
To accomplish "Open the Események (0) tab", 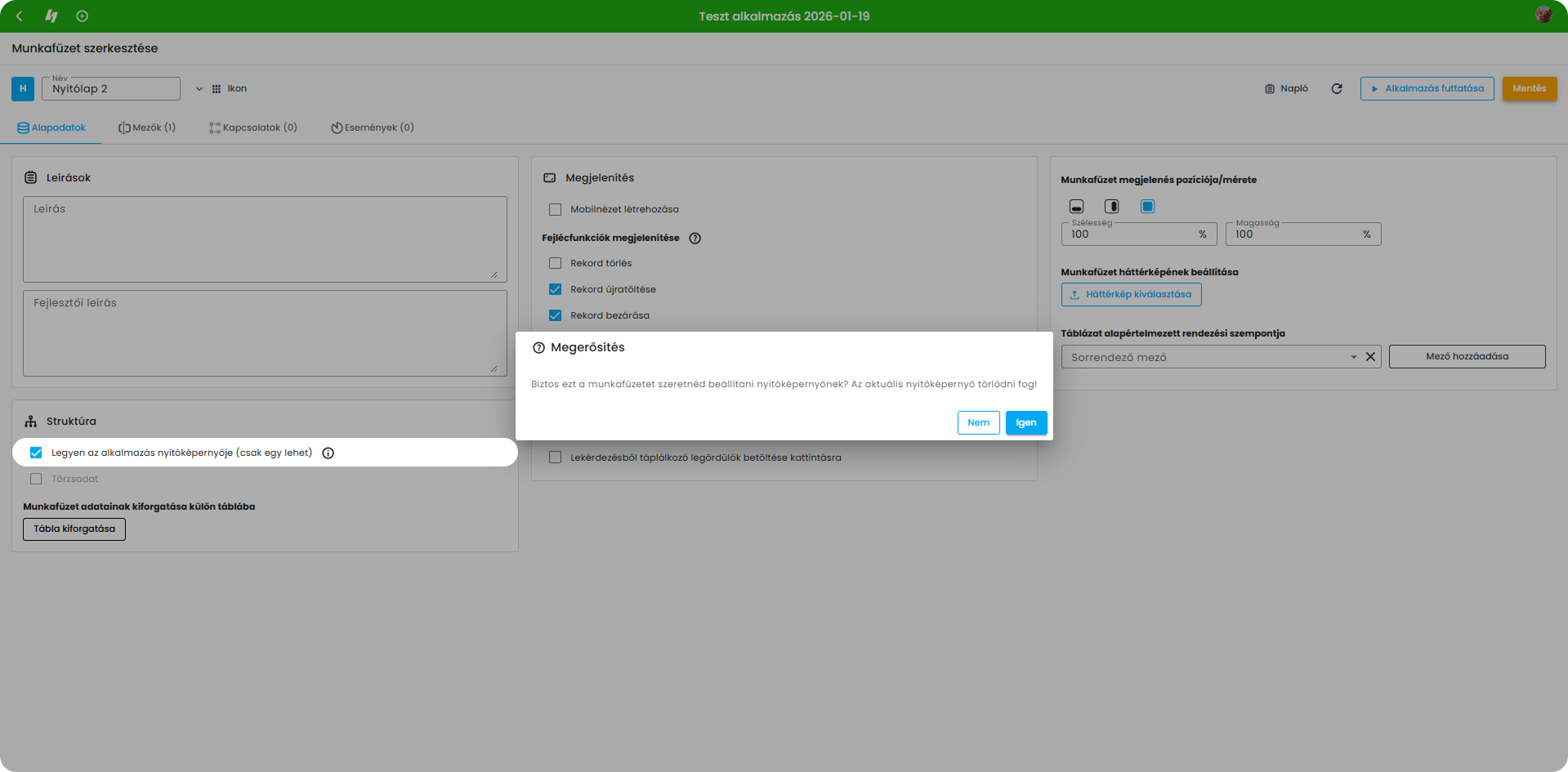I will [x=372, y=128].
